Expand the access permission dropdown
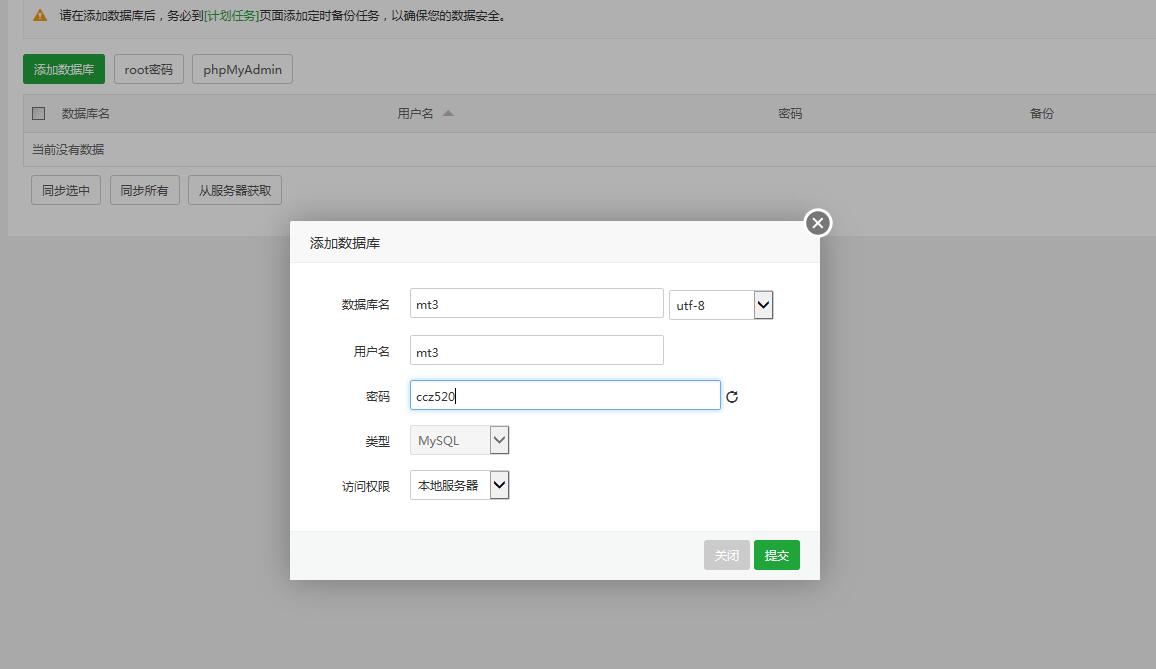The image size is (1156, 669). point(459,485)
